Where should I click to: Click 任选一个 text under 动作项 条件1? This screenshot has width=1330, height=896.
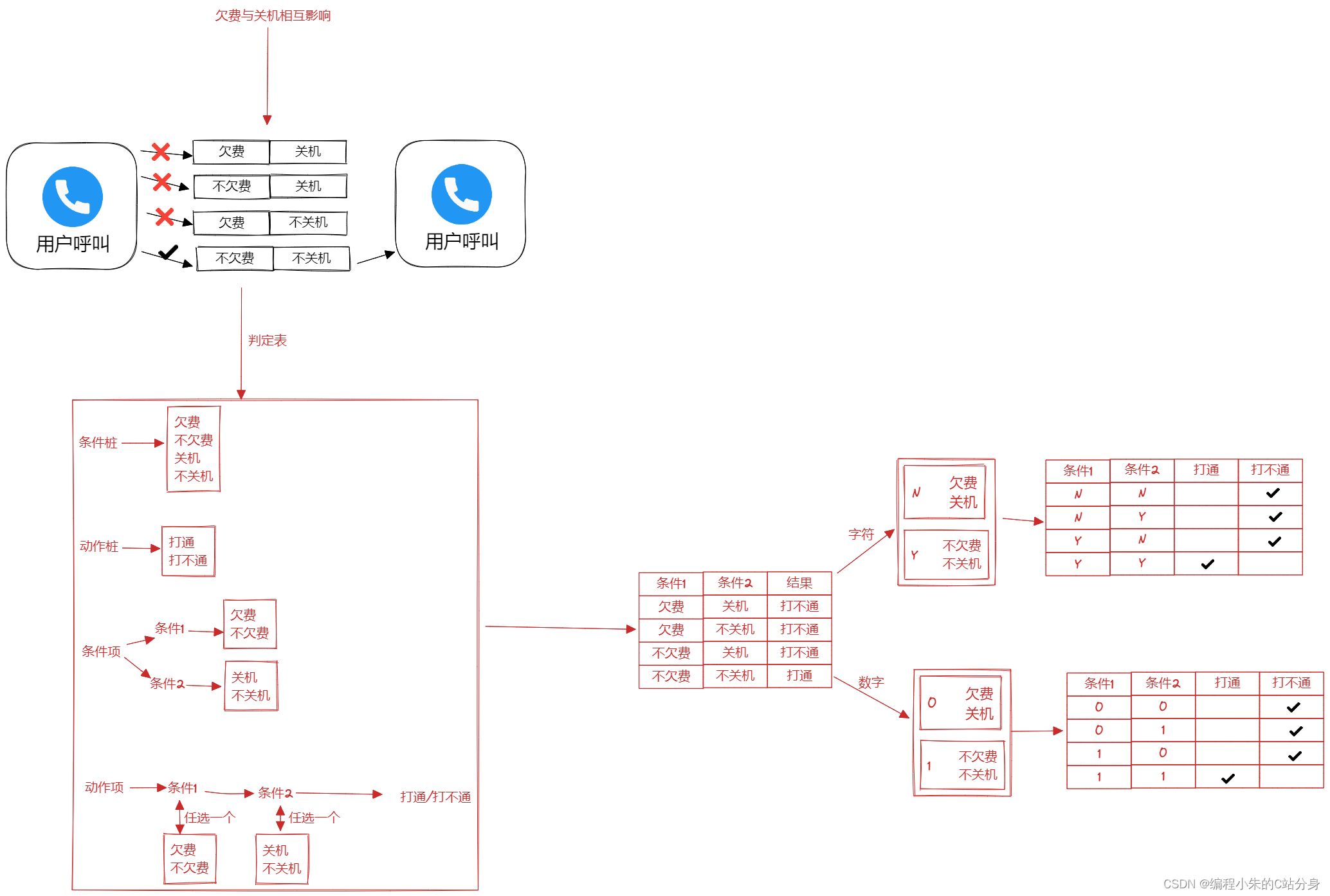pyautogui.click(x=210, y=818)
